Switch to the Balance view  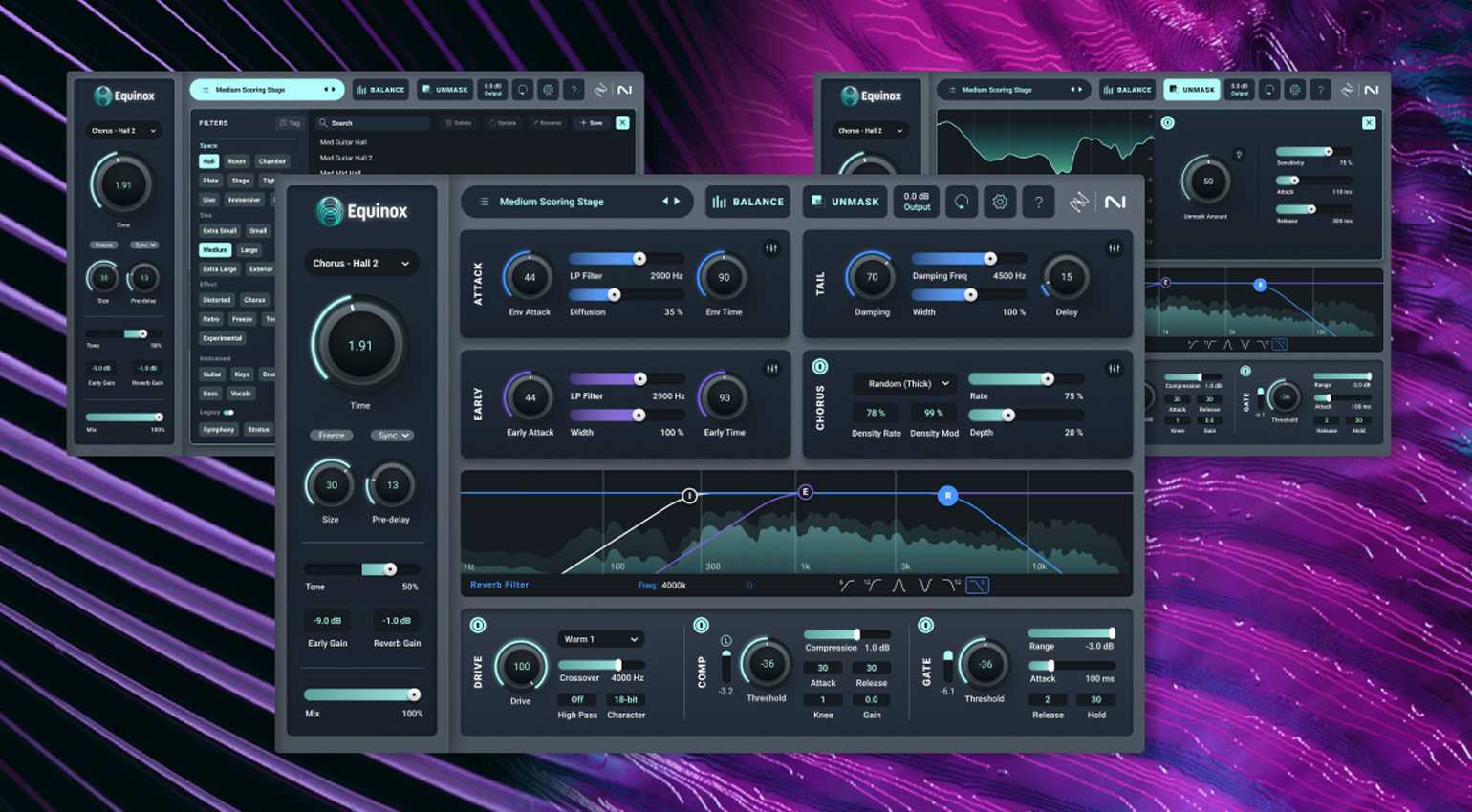click(x=747, y=202)
